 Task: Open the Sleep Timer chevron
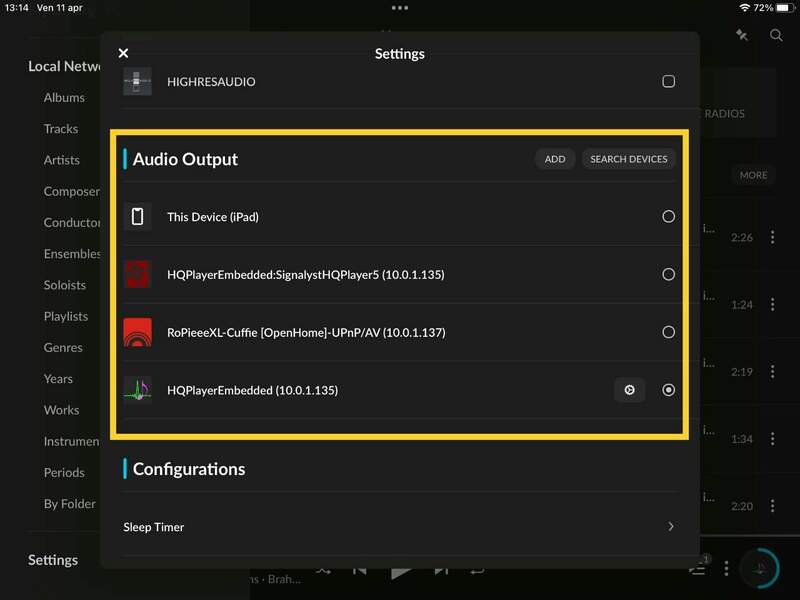pyautogui.click(x=671, y=527)
